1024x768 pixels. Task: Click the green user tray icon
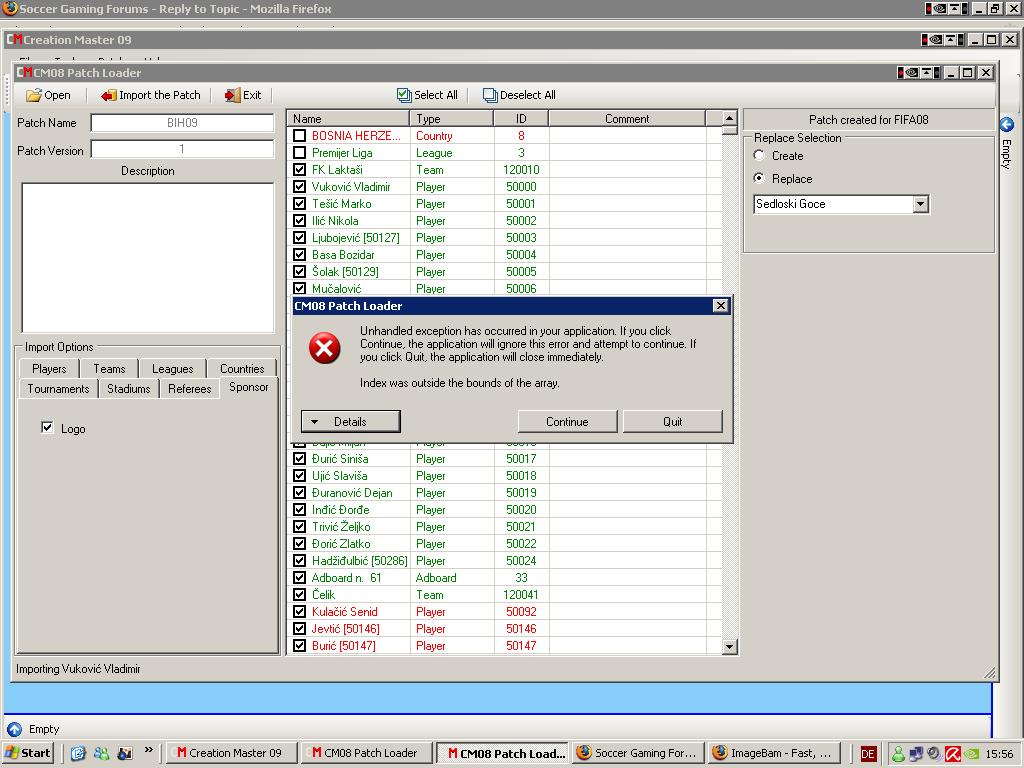point(899,754)
